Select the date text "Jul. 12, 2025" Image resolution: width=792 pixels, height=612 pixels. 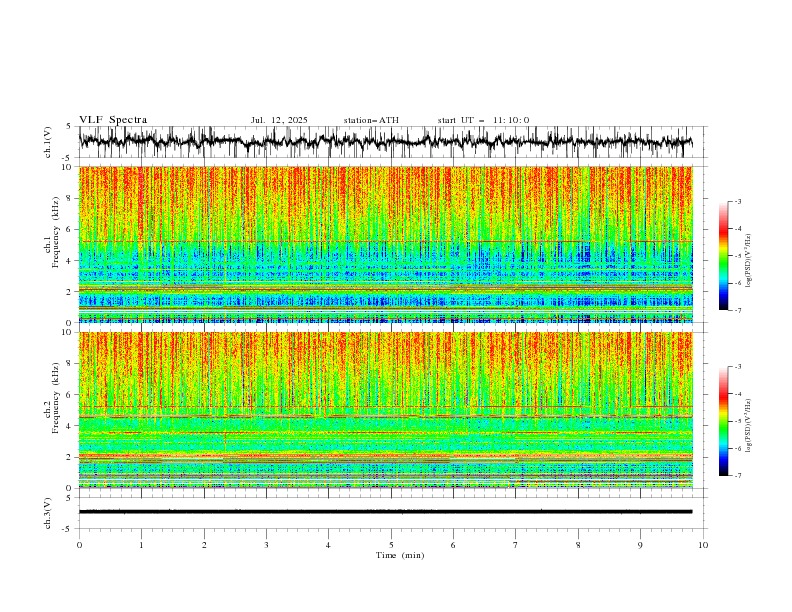[279, 120]
